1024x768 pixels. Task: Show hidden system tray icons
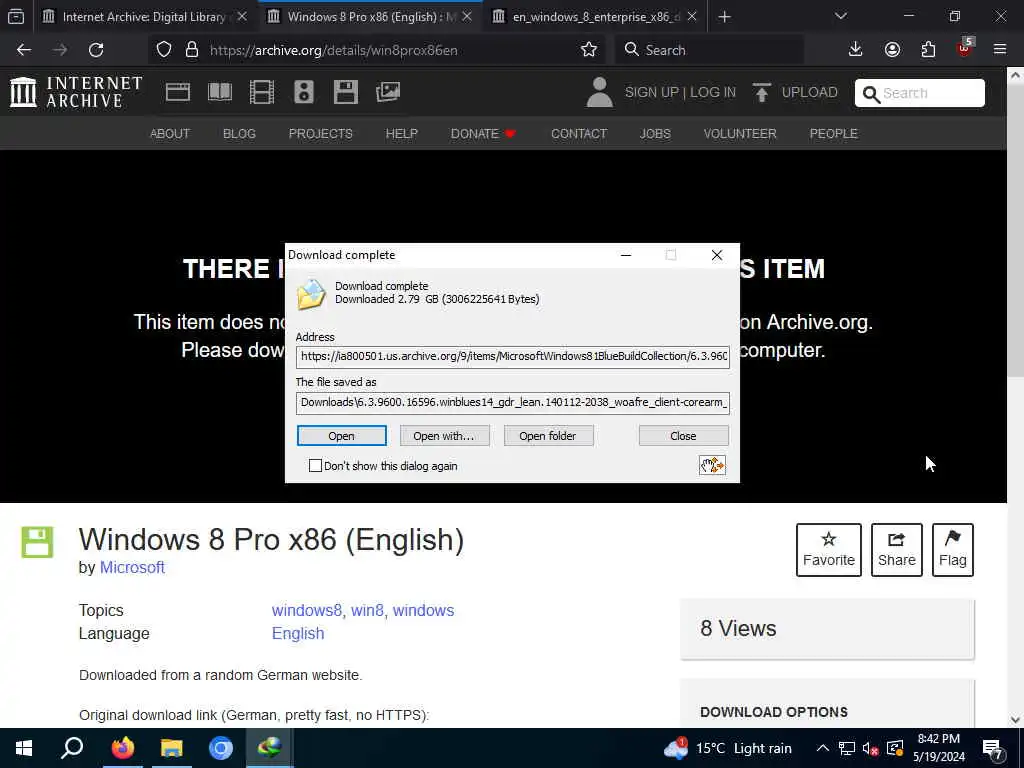pos(823,748)
